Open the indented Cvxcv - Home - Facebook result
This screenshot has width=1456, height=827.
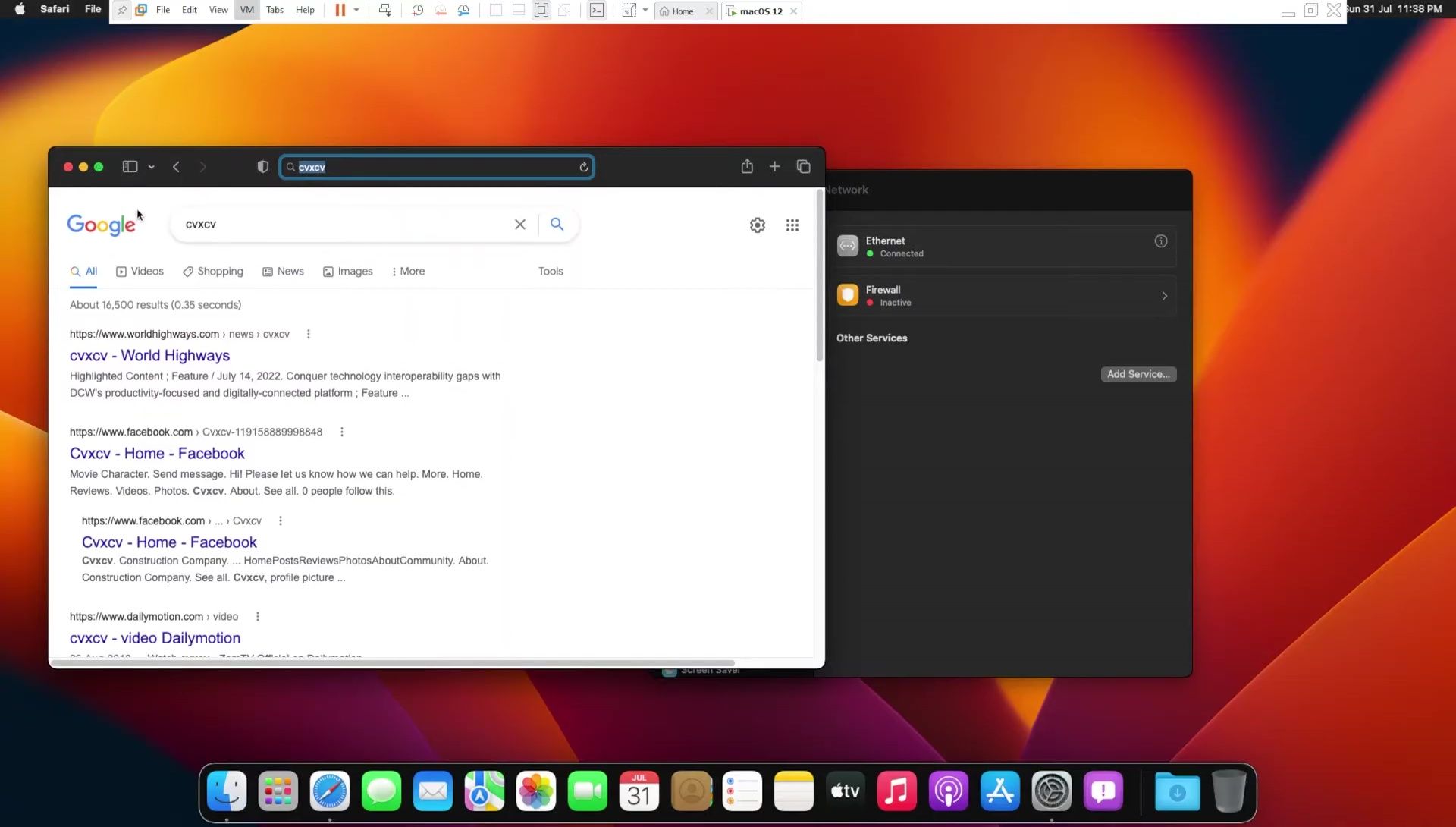pos(169,542)
